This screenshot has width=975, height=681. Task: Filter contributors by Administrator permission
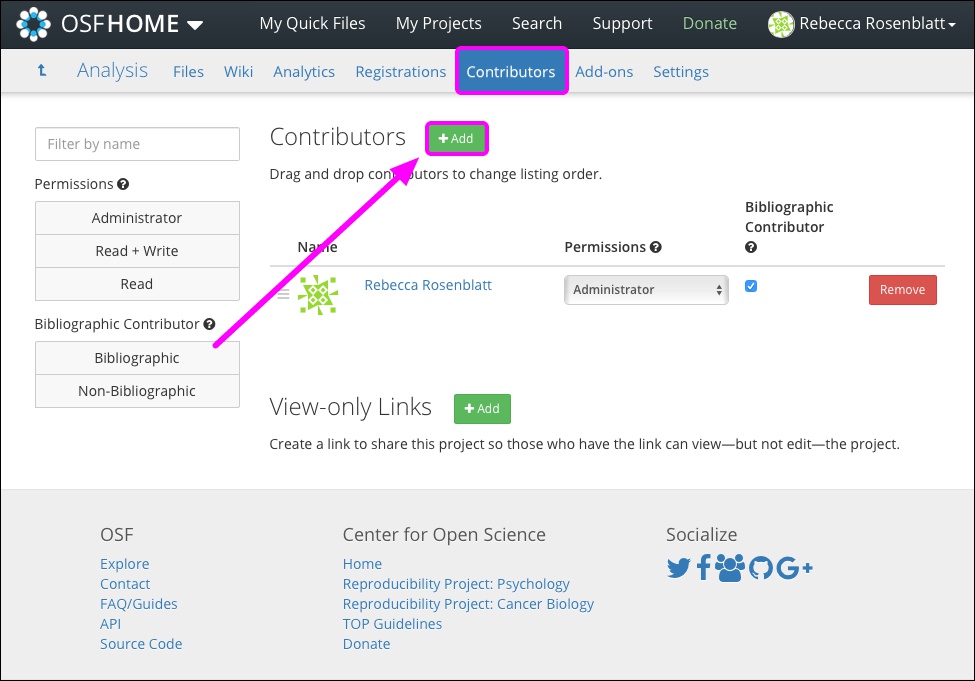pyautogui.click(x=137, y=218)
